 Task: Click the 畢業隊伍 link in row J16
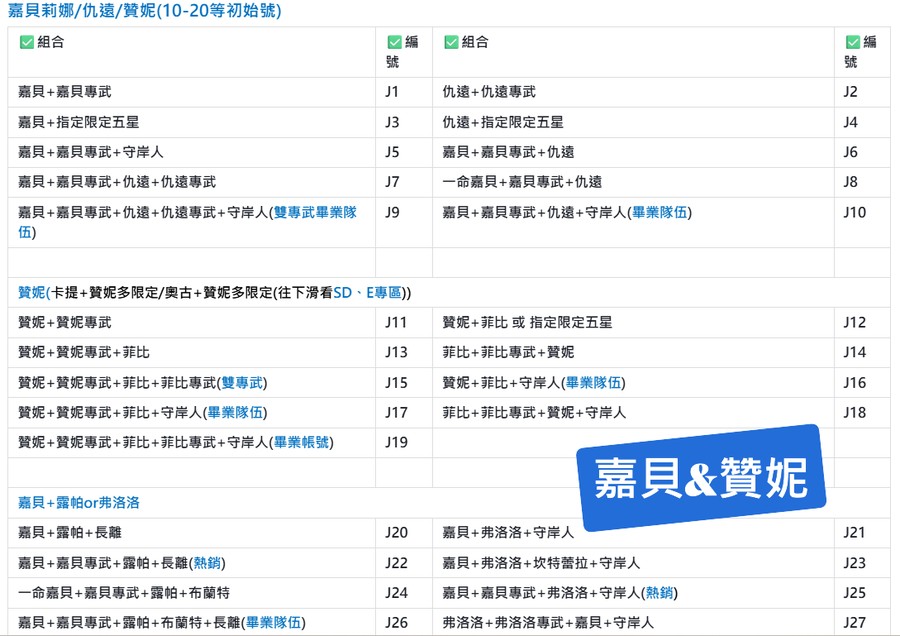(594, 383)
